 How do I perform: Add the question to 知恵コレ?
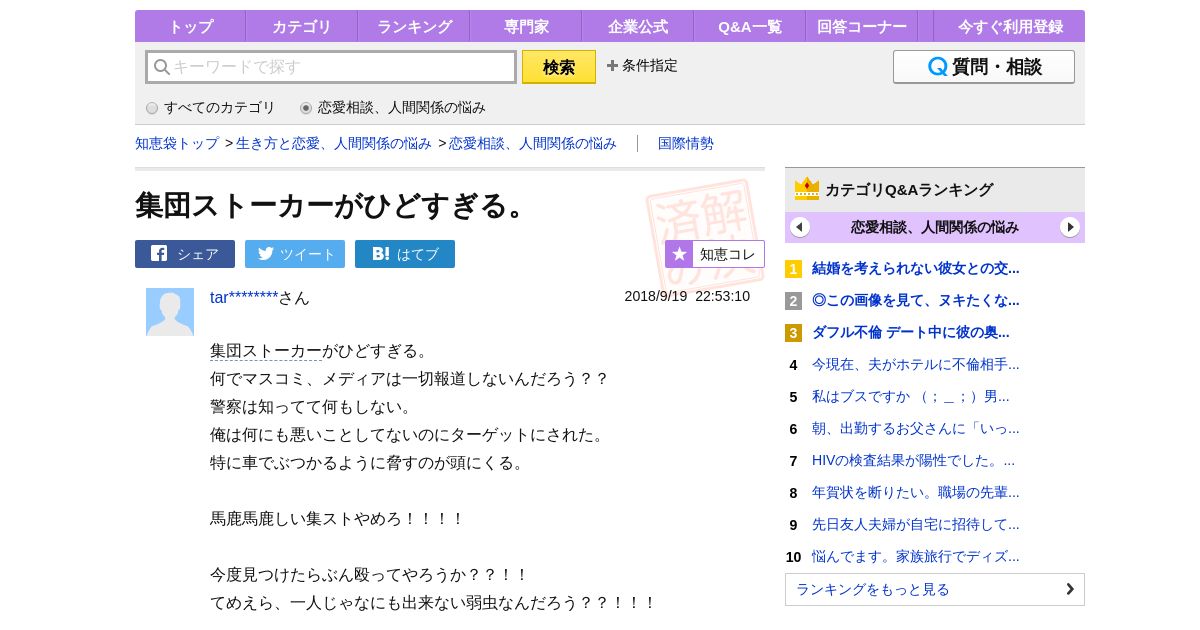(x=715, y=254)
